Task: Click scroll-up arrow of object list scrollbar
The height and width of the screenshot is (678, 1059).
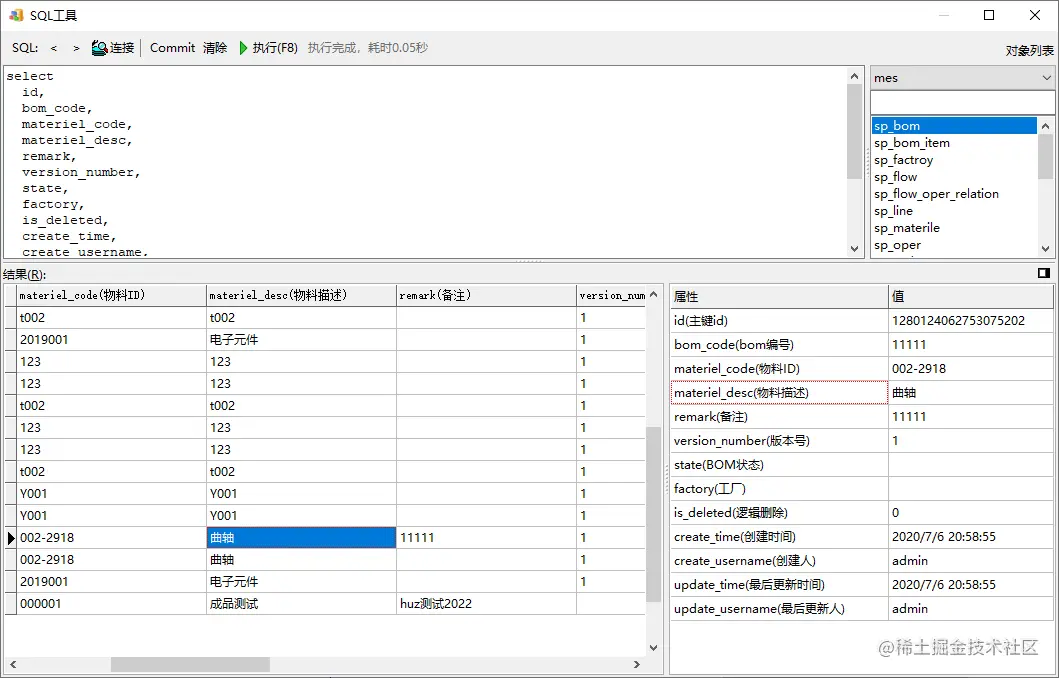Action: [x=1045, y=126]
